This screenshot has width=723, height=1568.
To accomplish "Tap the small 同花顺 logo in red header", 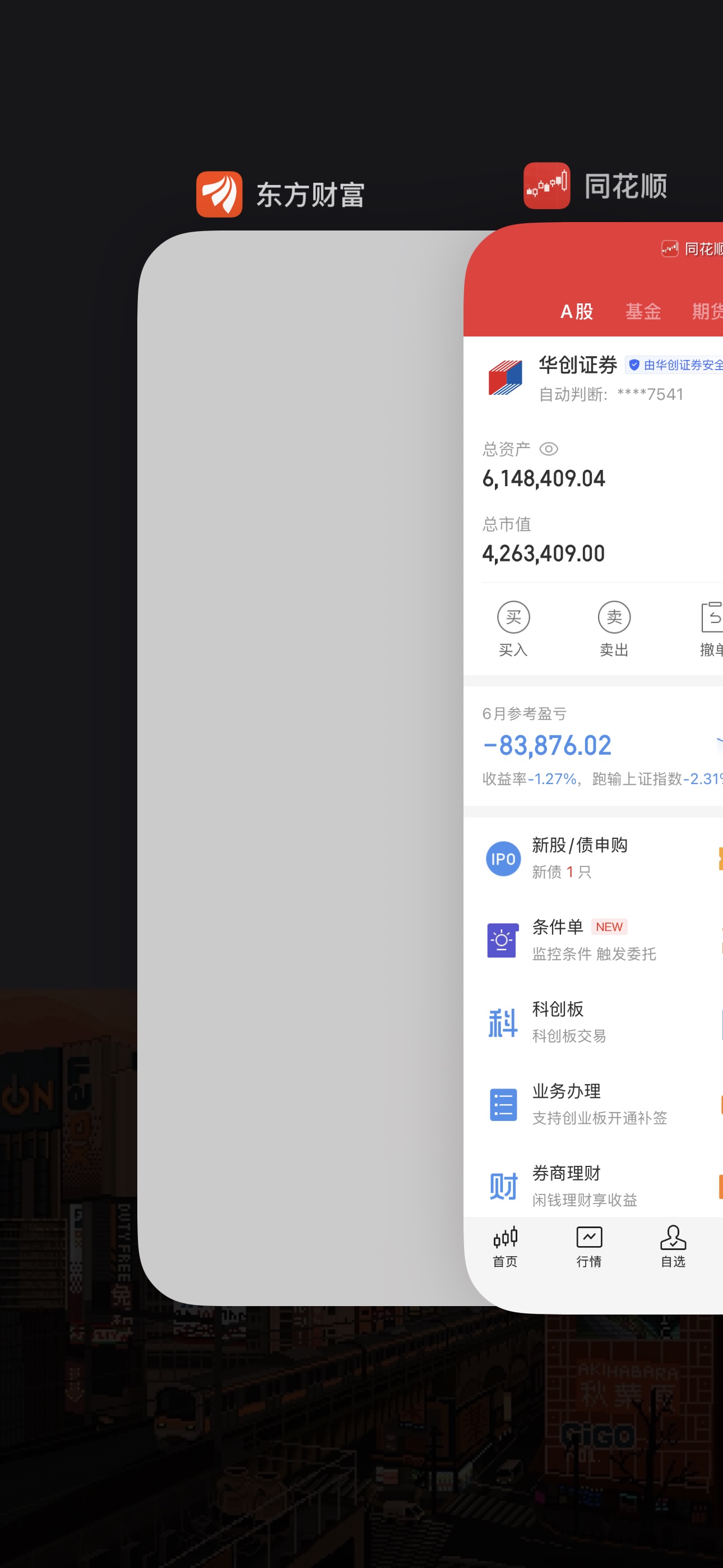I will tap(669, 248).
